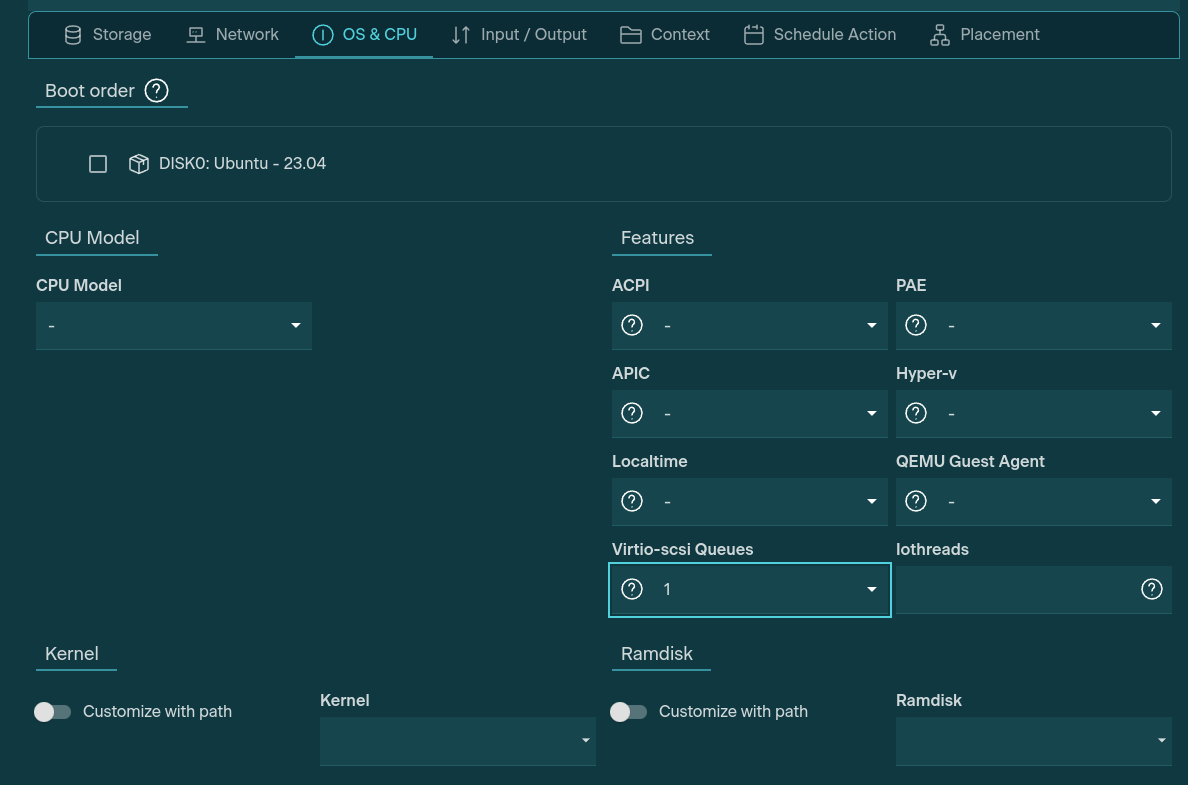Click the Iothreads help question icon
The height and width of the screenshot is (785, 1188).
(x=1152, y=589)
